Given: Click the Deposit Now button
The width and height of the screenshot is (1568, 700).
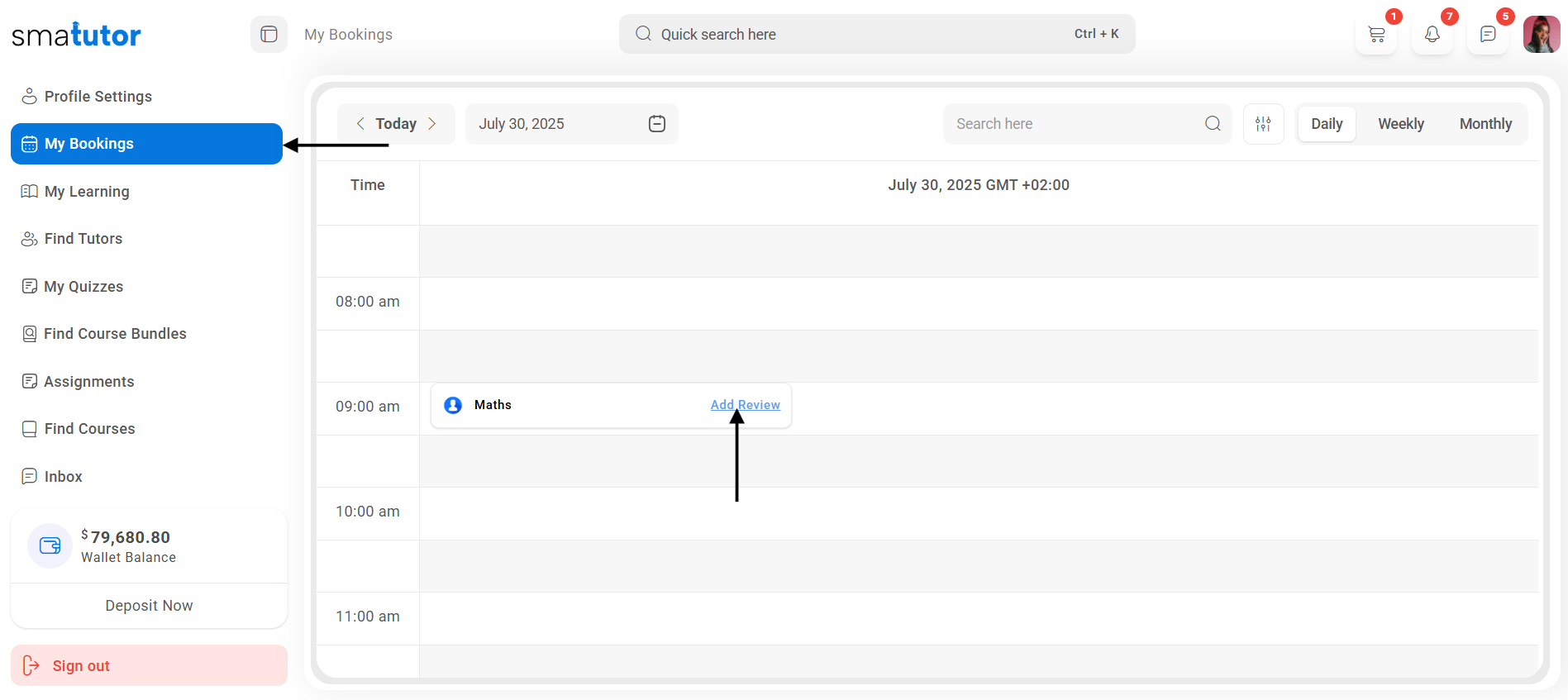Looking at the screenshot, I should point(149,606).
